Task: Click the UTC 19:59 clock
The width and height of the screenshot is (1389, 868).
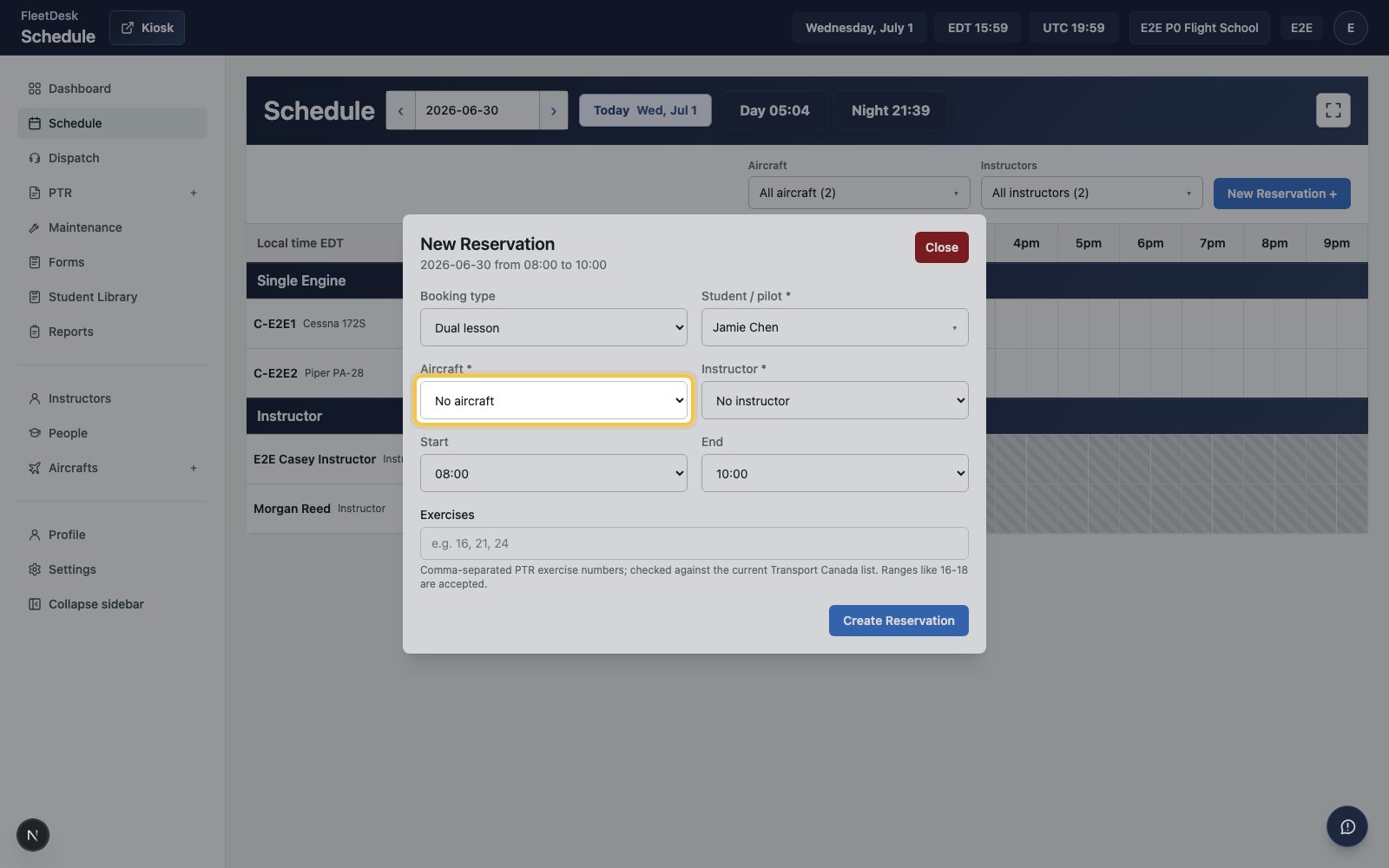Action: click(1074, 28)
